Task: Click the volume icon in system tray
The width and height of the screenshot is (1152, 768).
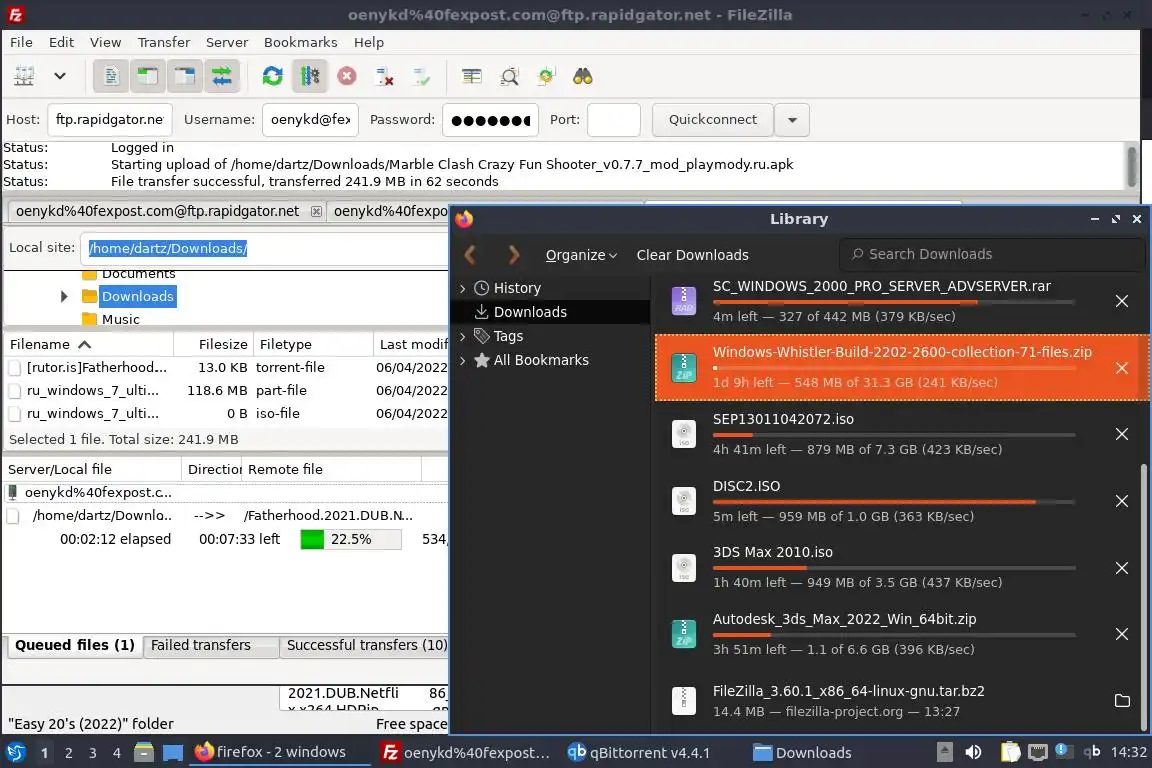Action: 973,752
